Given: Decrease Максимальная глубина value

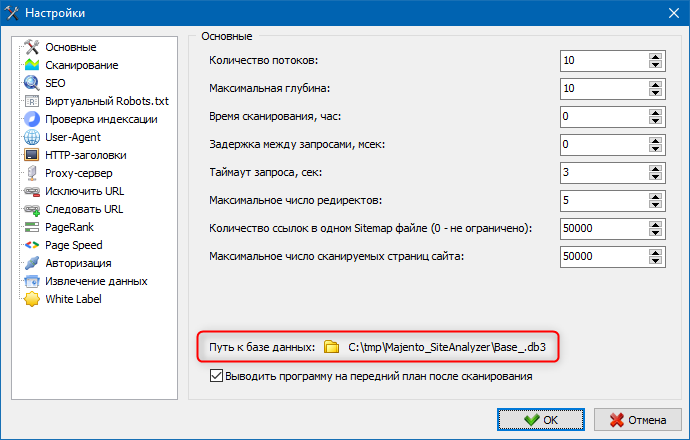Looking at the screenshot, I should click(655, 93).
